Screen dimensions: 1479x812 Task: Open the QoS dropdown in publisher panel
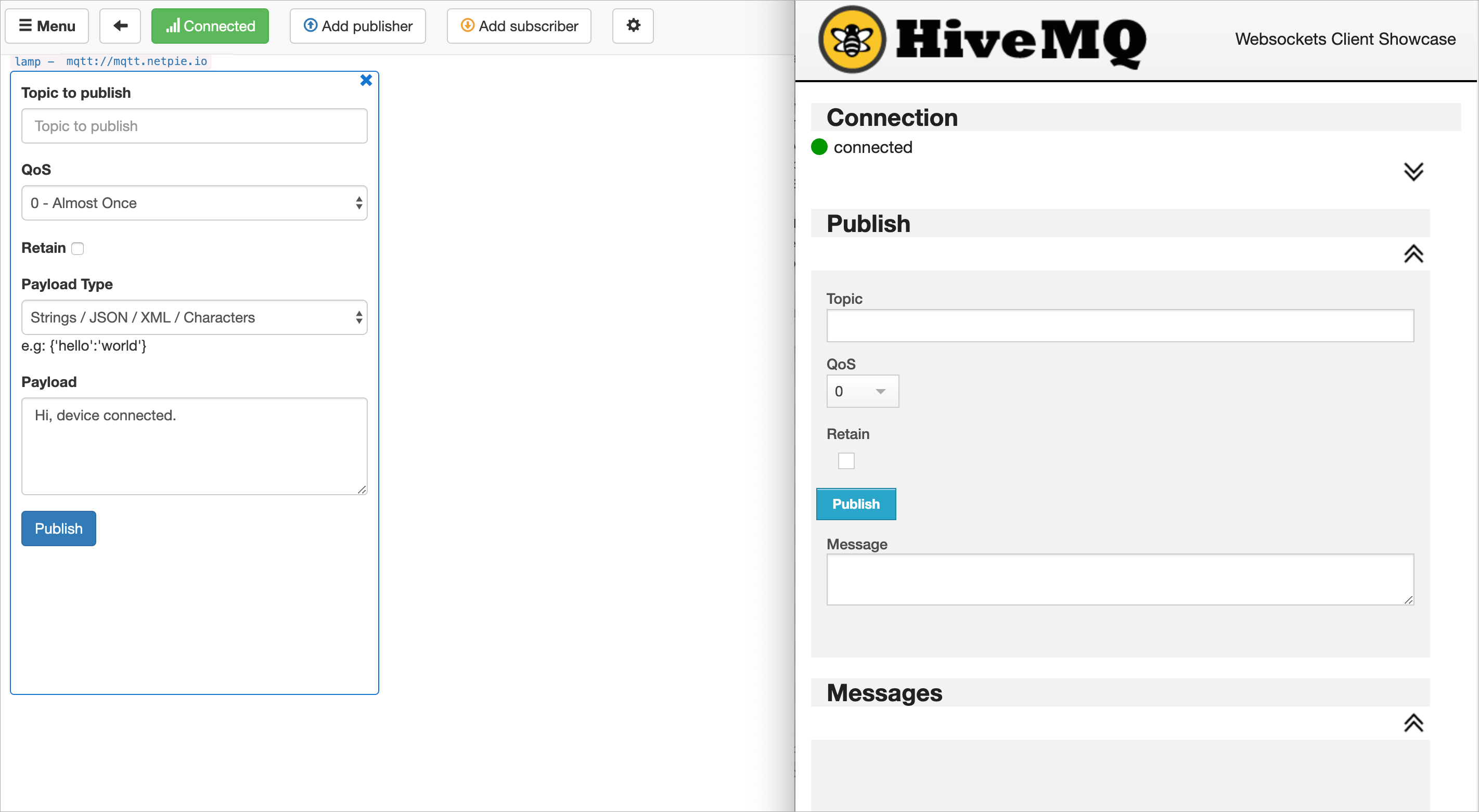(194, 202)
